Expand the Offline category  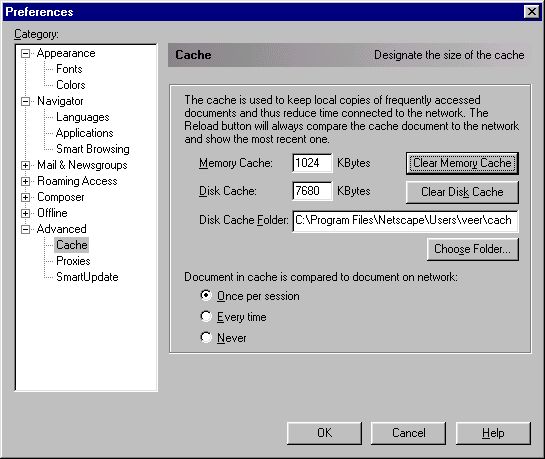point(25,213)
